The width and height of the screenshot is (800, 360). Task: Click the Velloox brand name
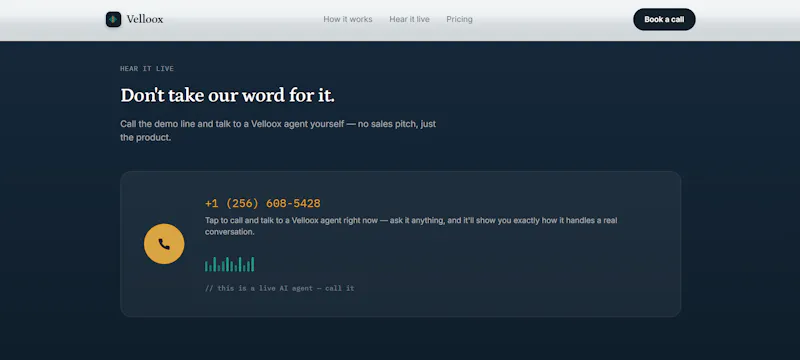145,19
